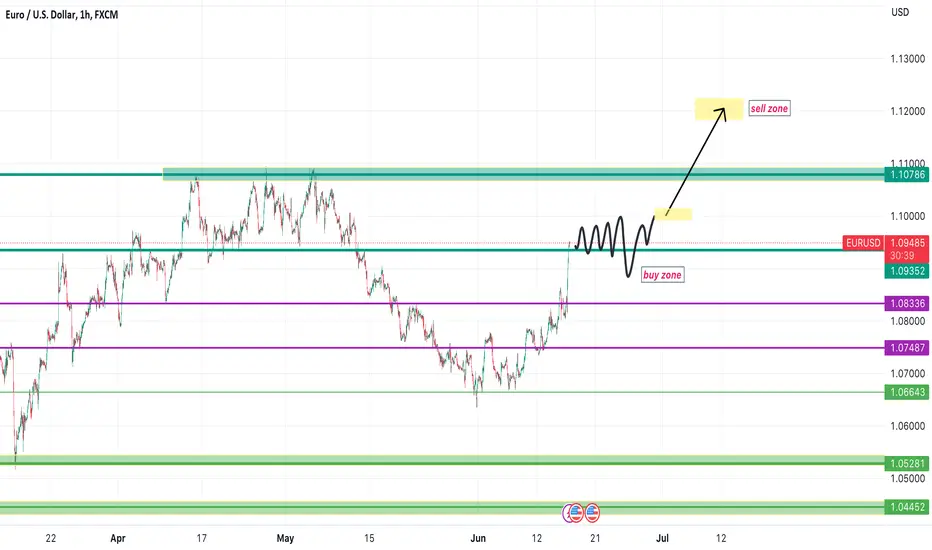Click the green 1.04452 price tag
Screen dimensions: 932x550
(906, 507)
